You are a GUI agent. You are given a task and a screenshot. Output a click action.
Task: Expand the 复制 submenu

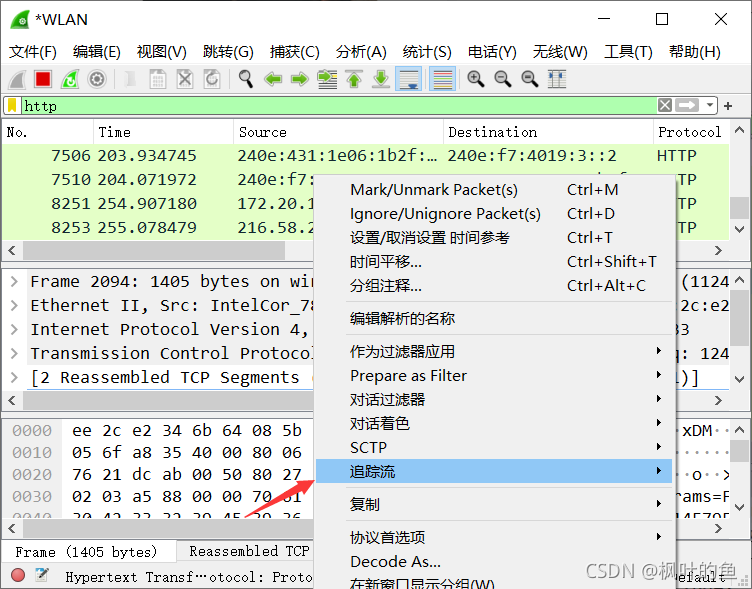pos(494,504)
